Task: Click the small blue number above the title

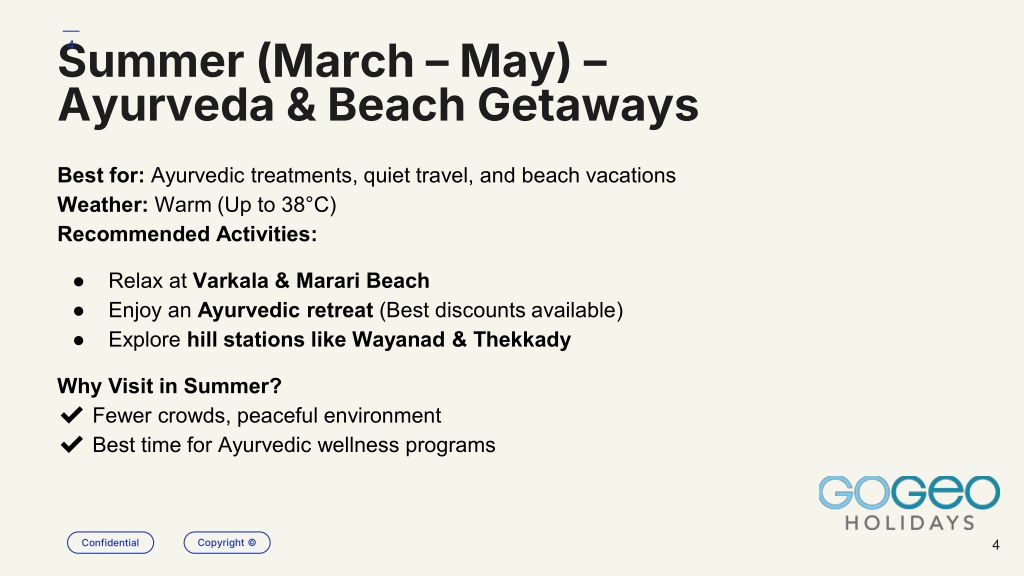Action: point(71,44)
